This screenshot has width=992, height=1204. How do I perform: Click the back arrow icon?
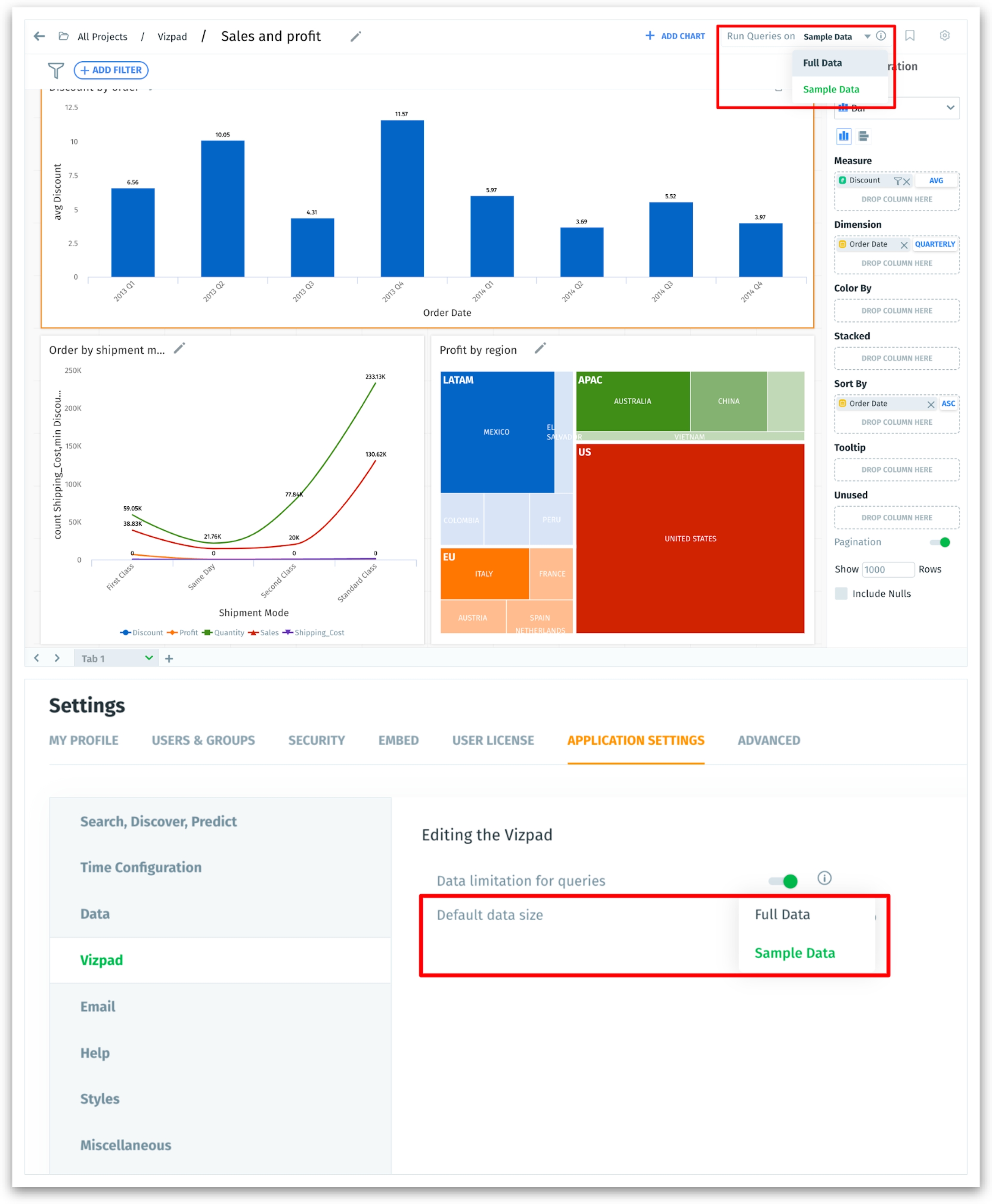click(x=39, y=37)
